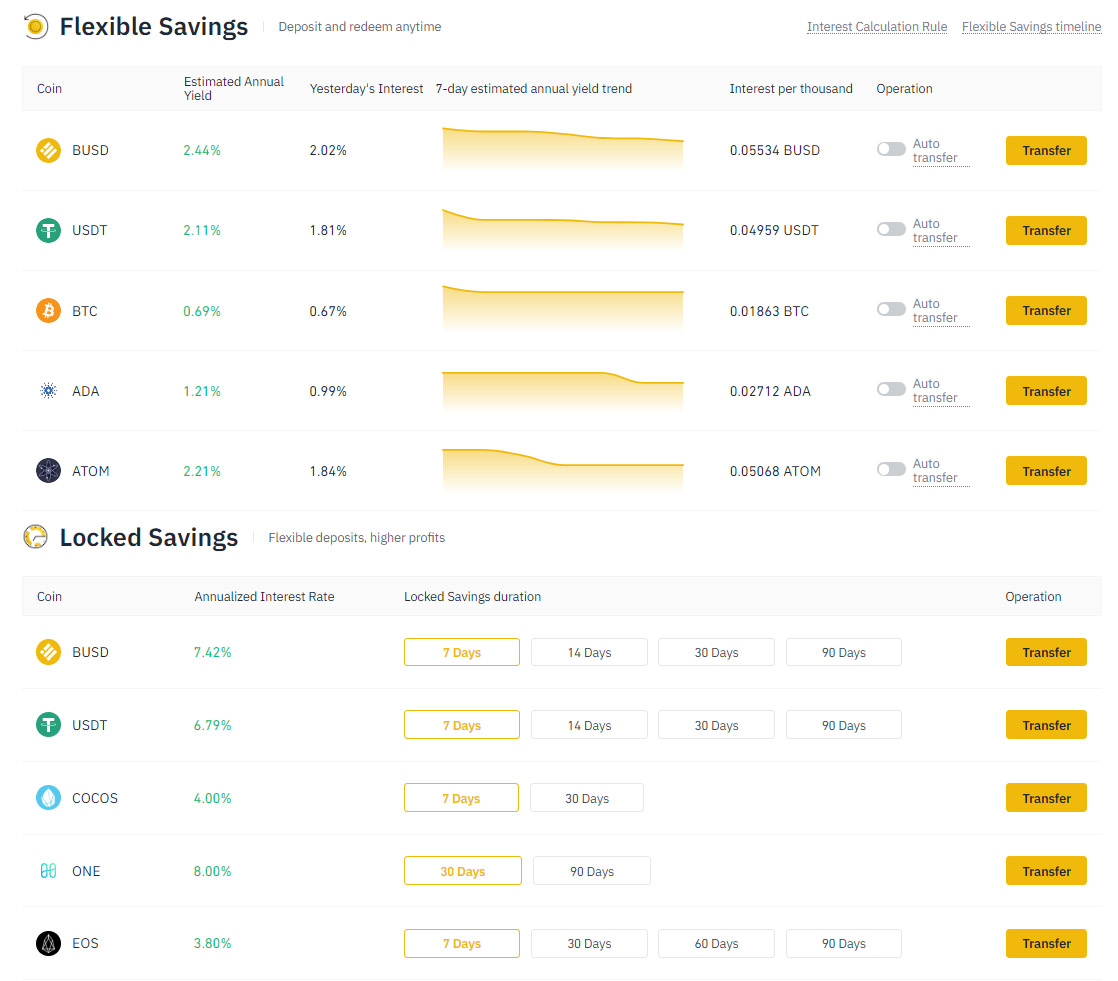The height and width of the screenshot is (981, 1118).
Task: Open the Interest Calculation Rule link
Action: tap(877, 27)
